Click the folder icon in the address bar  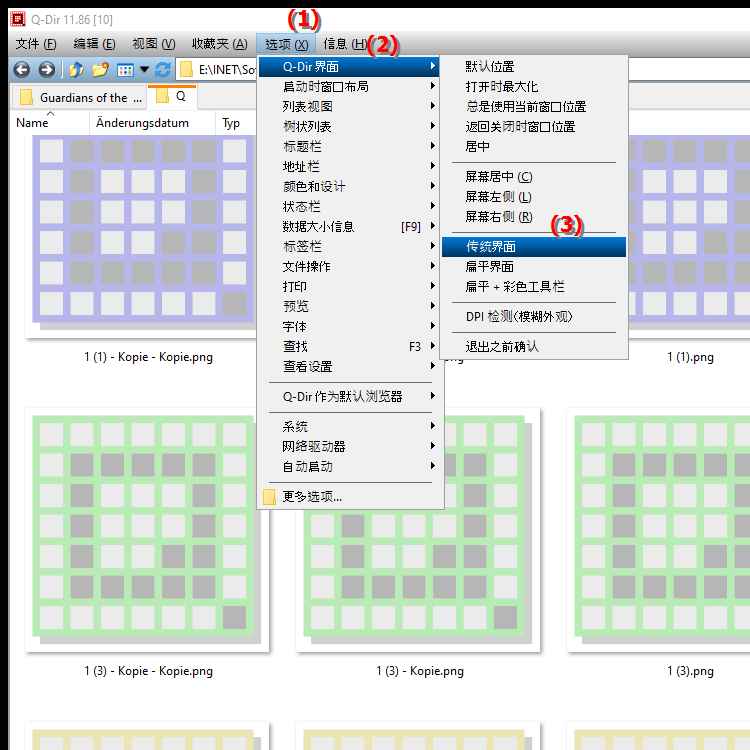pos(186,70)
